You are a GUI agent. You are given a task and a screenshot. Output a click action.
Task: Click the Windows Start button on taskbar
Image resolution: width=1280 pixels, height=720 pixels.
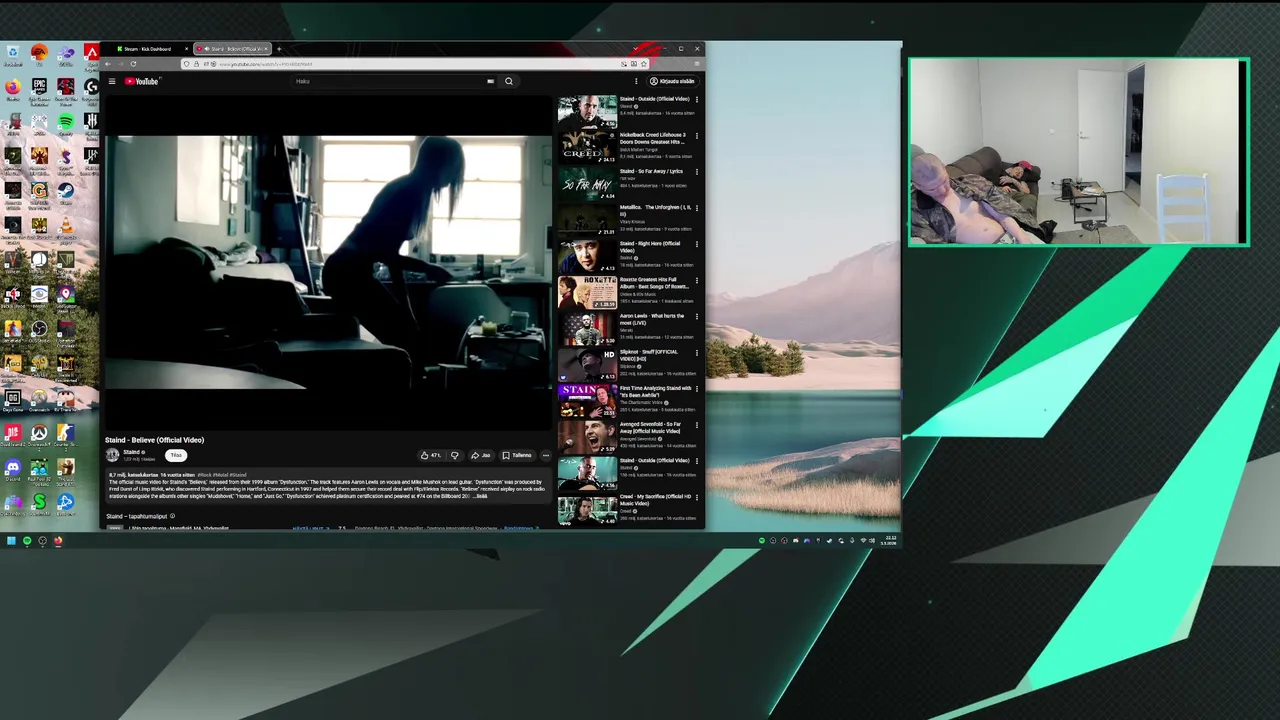pos(11,541)
